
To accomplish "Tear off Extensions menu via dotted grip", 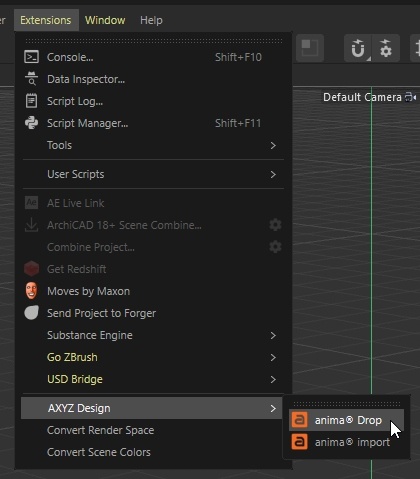I will click(x=154, y=41).
